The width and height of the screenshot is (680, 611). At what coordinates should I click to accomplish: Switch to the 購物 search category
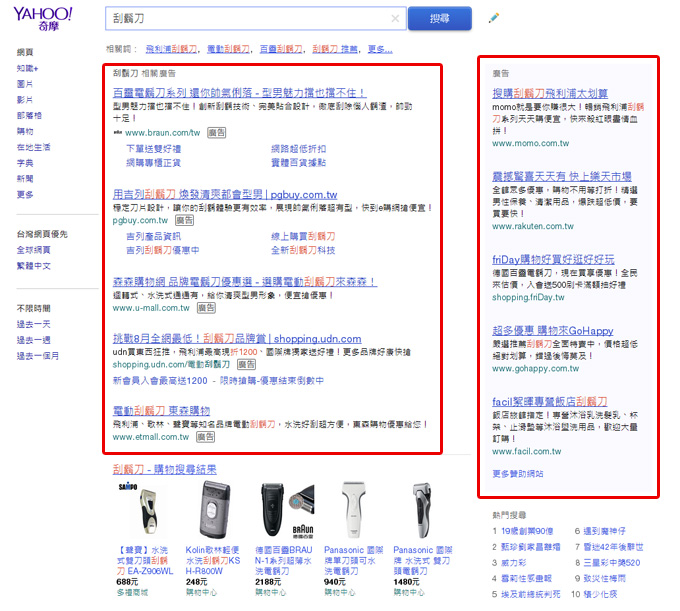(x=25, y=131)
